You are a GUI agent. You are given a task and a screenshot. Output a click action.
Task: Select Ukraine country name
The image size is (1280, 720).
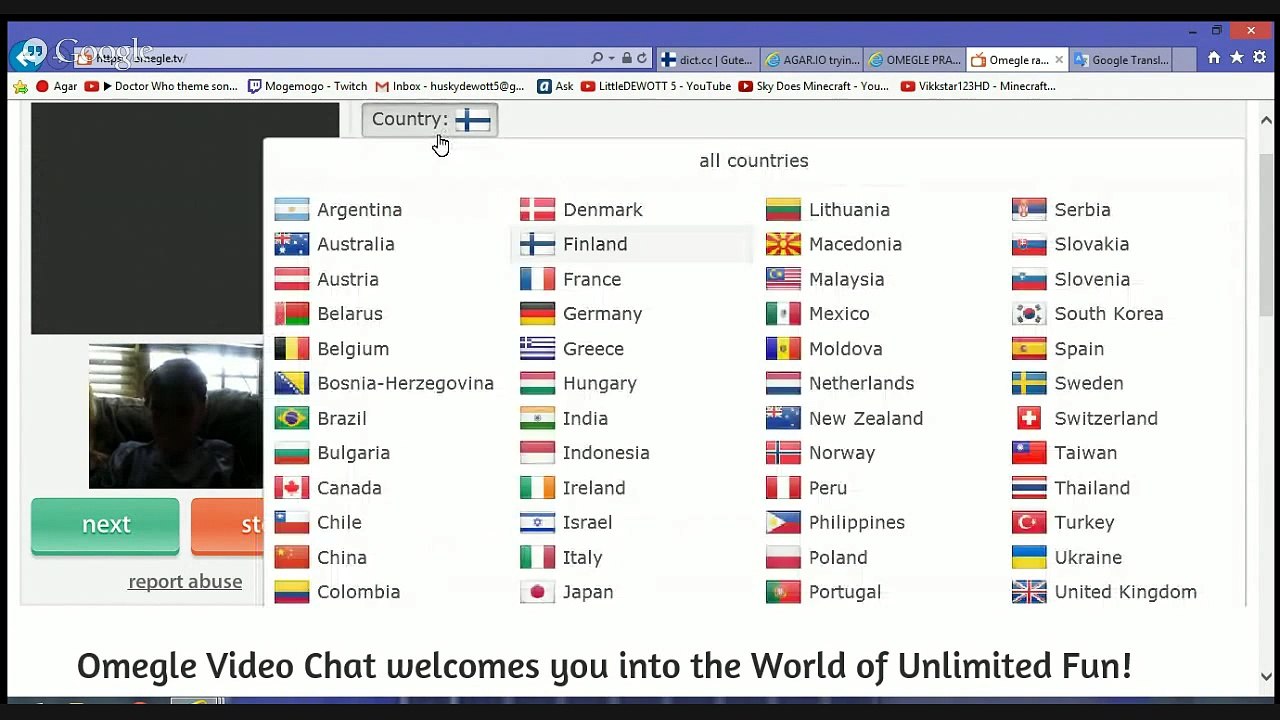point(1088,557)
